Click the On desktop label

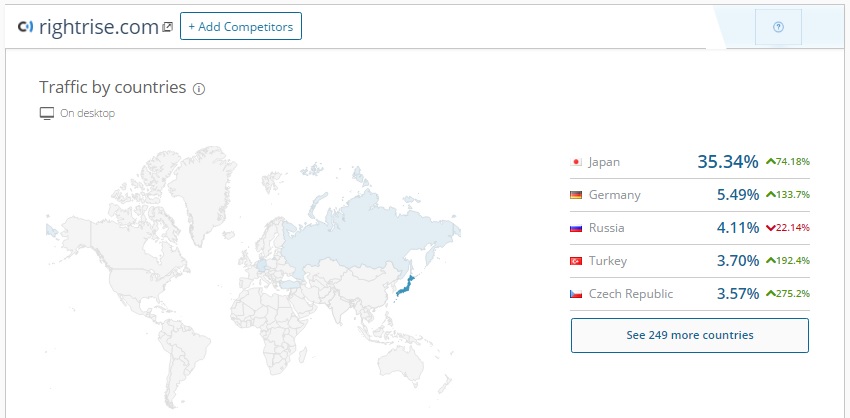pyautogui.click(x=87, y=113)
